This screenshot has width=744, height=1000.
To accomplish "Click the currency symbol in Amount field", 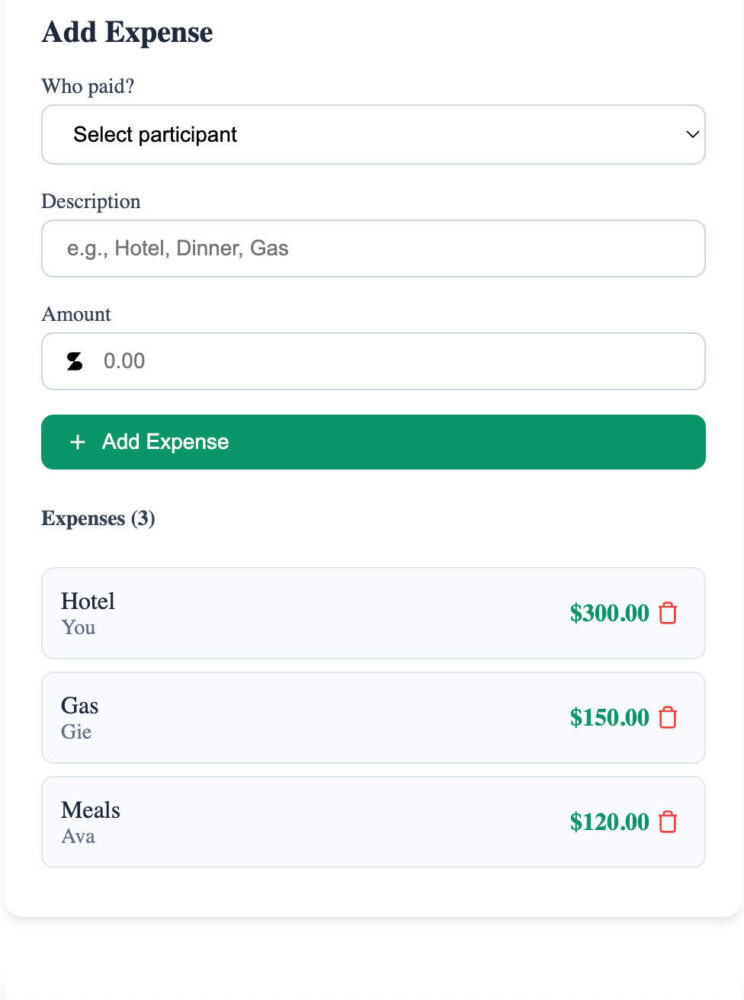I will (72, 361).
